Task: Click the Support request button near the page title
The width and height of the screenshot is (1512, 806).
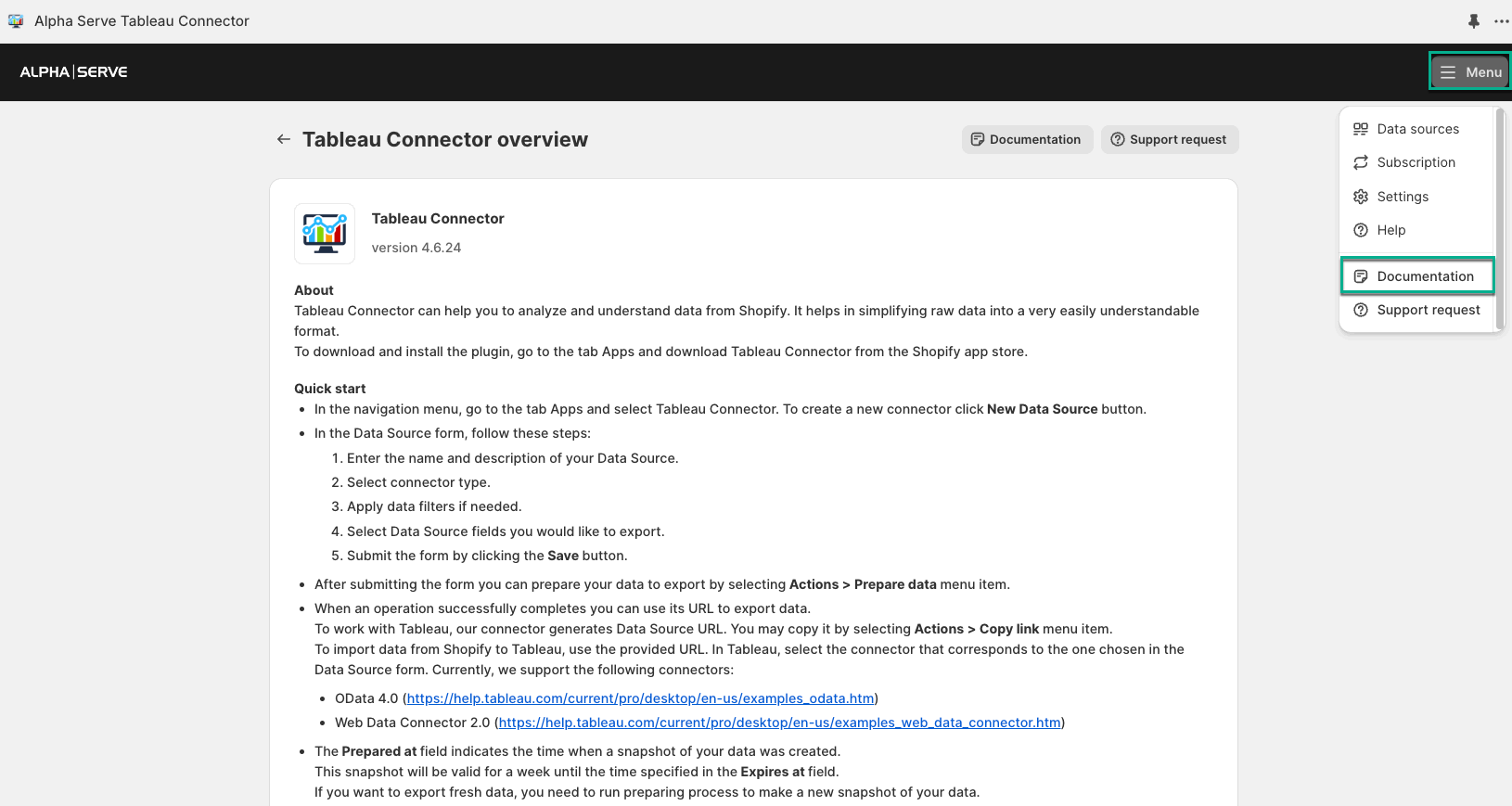Action: click(1170, 139)
